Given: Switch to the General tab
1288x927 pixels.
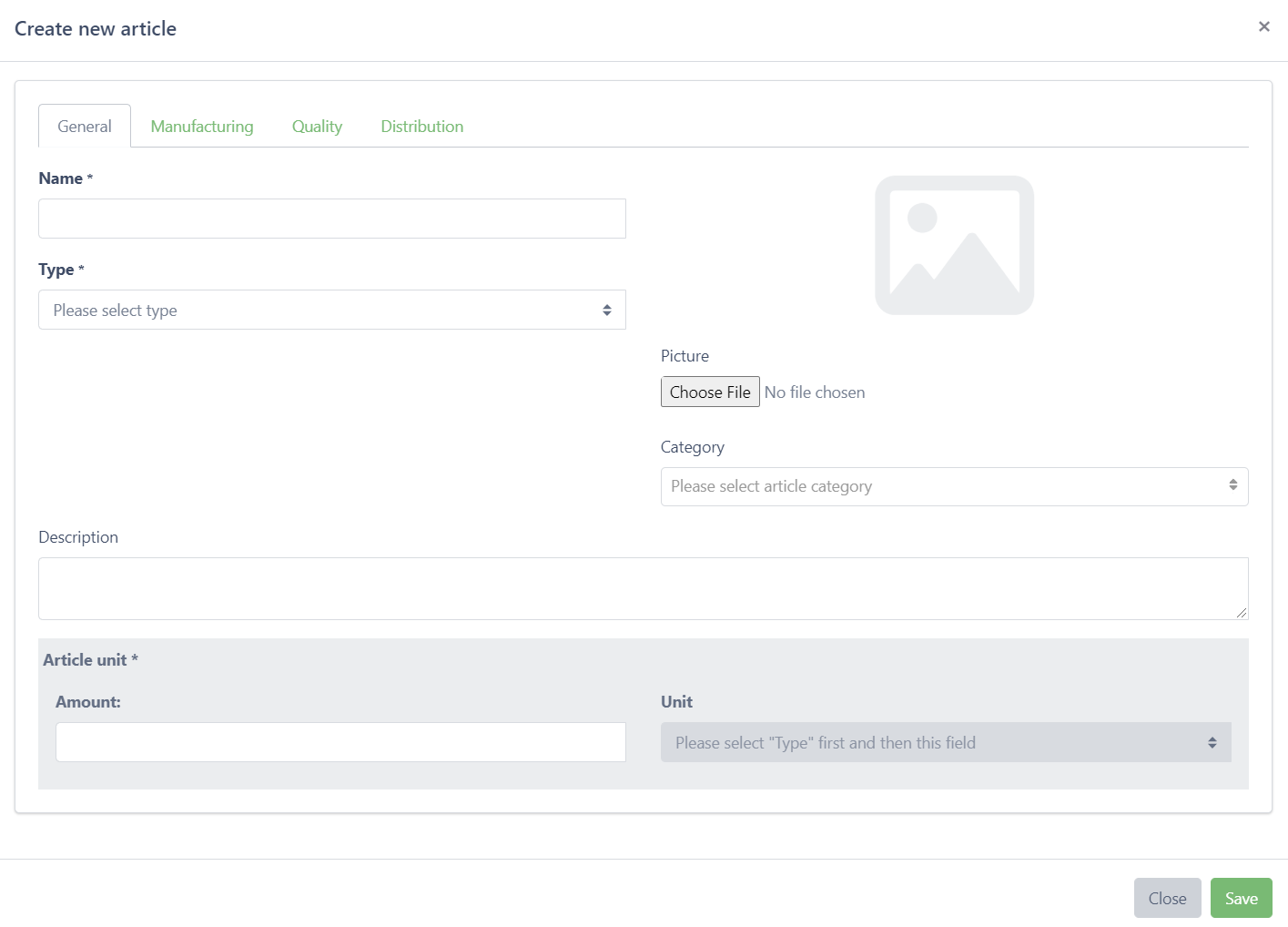Looking at the screenshot, I should pyautogui.click(x=85, y=127).
